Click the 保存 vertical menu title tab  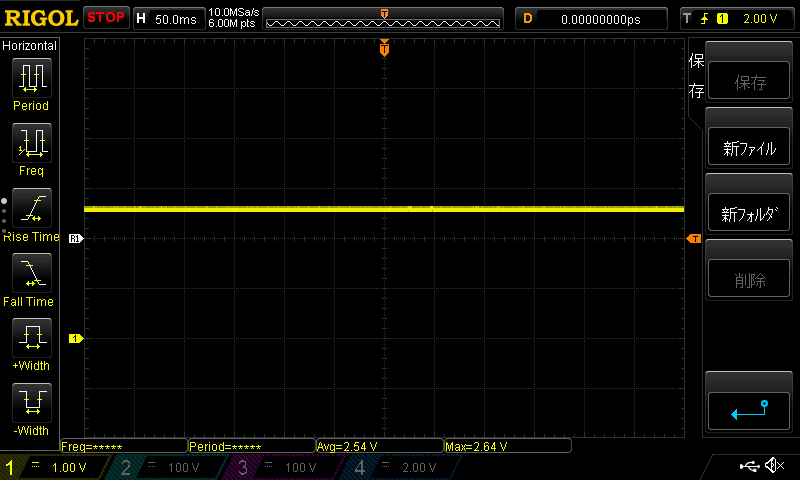(x=696, y=76)
